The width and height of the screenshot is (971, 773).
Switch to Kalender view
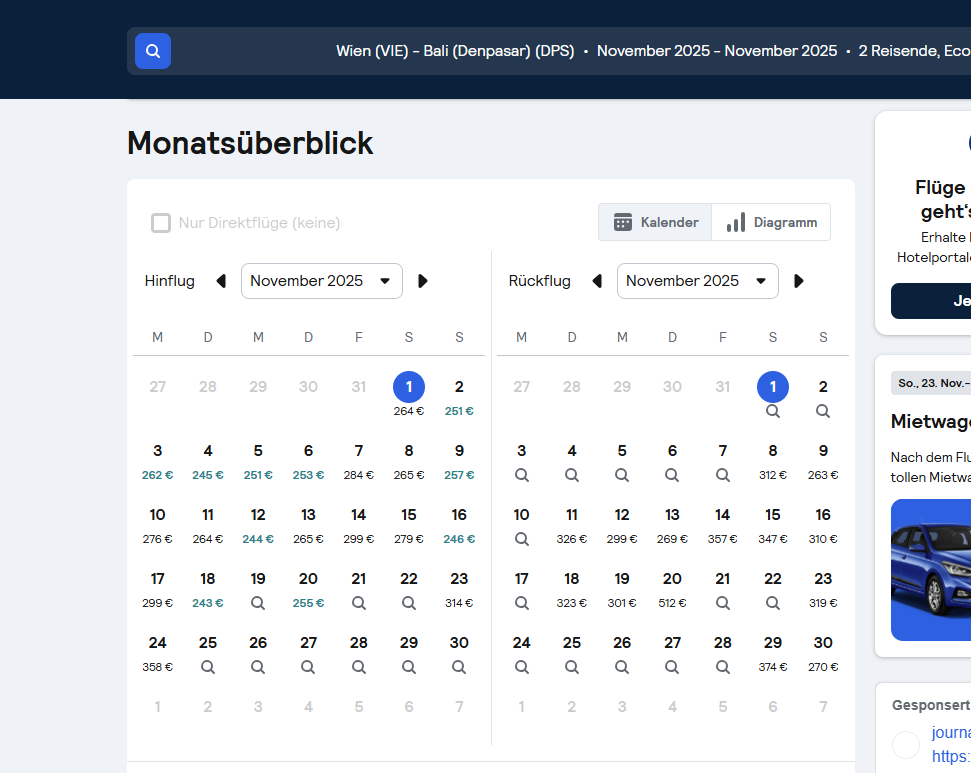click(655, 222)
